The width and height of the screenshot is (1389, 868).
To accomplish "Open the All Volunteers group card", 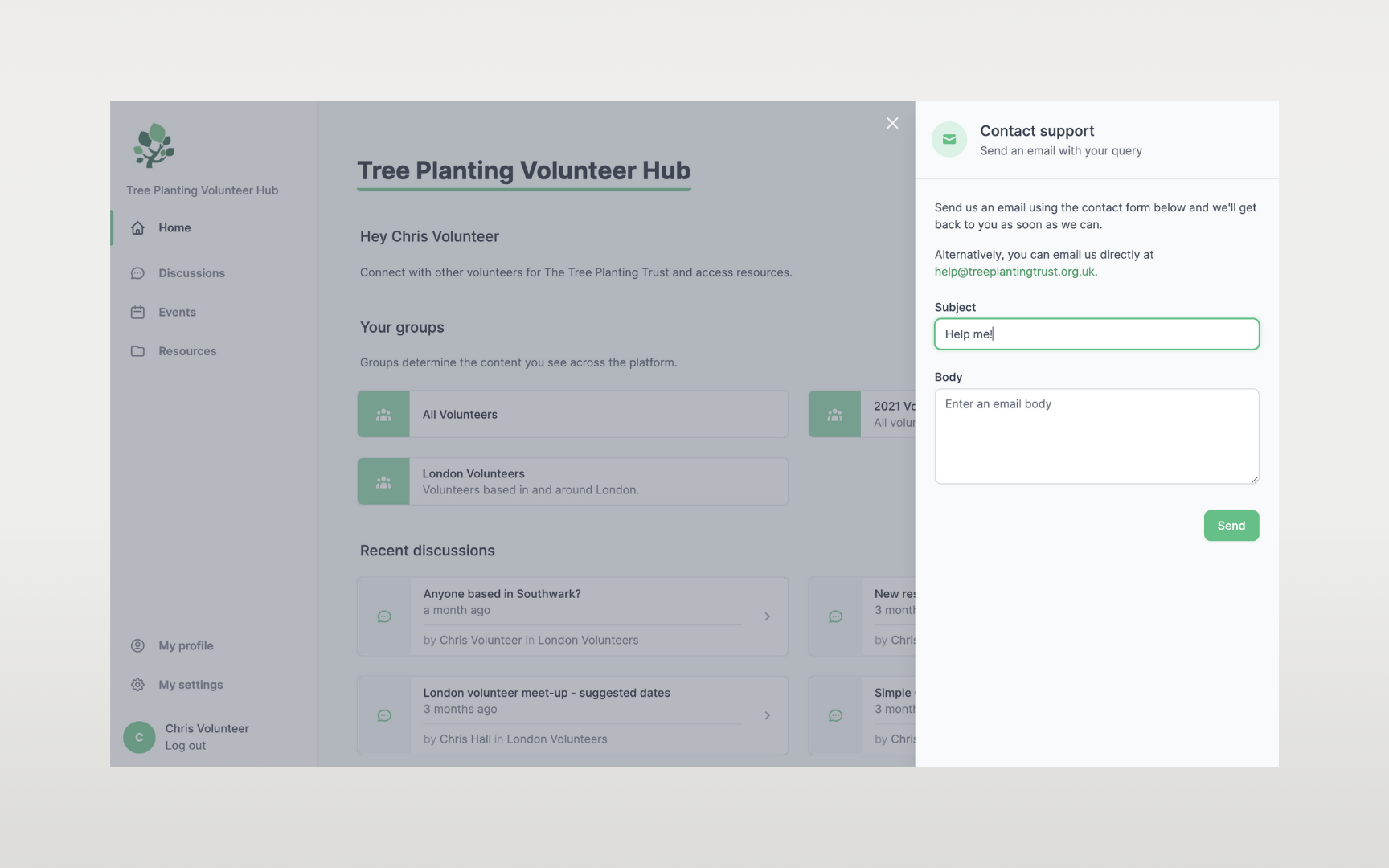I will 572,415.
